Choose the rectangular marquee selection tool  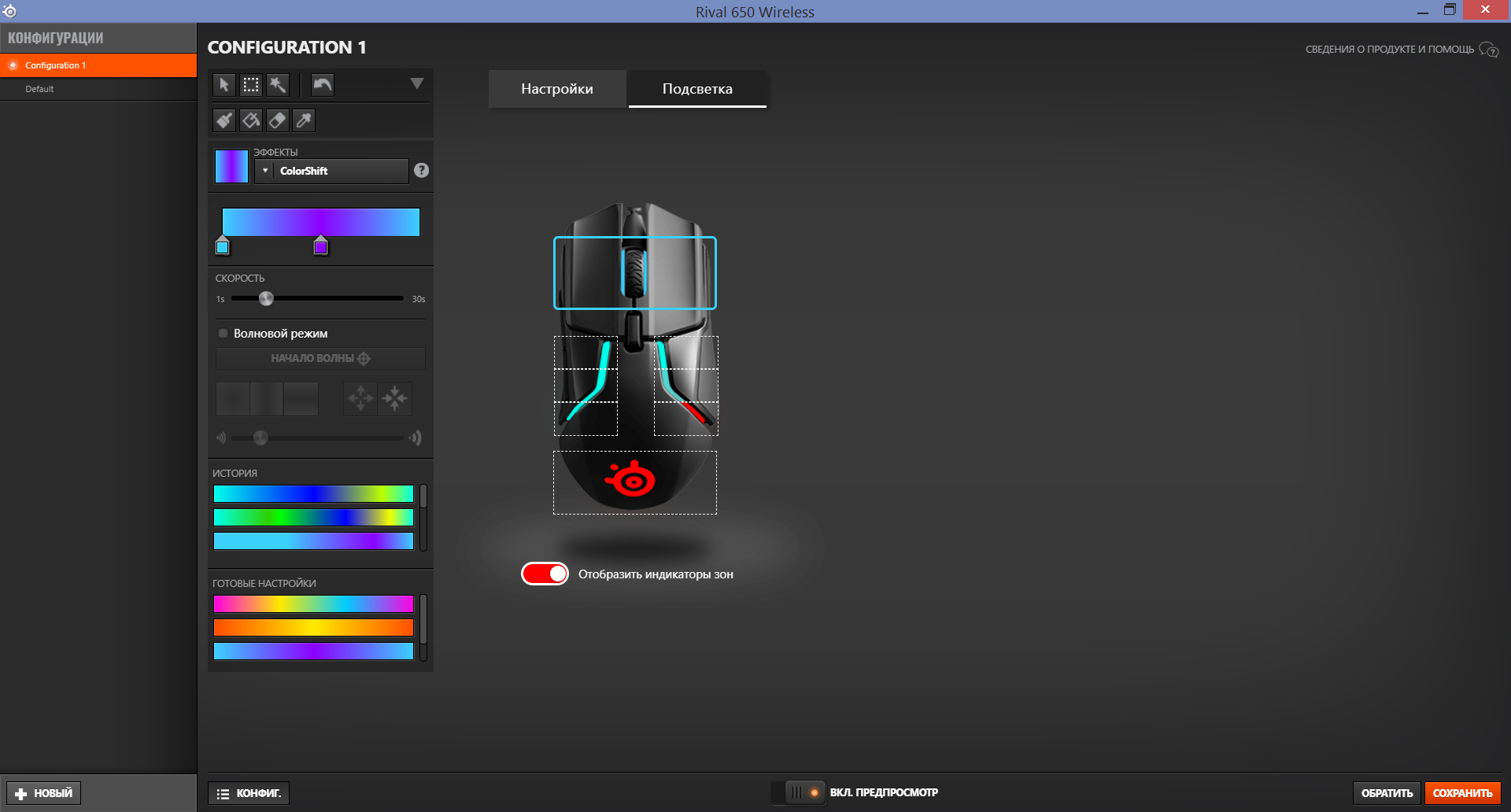coord(251,85)
